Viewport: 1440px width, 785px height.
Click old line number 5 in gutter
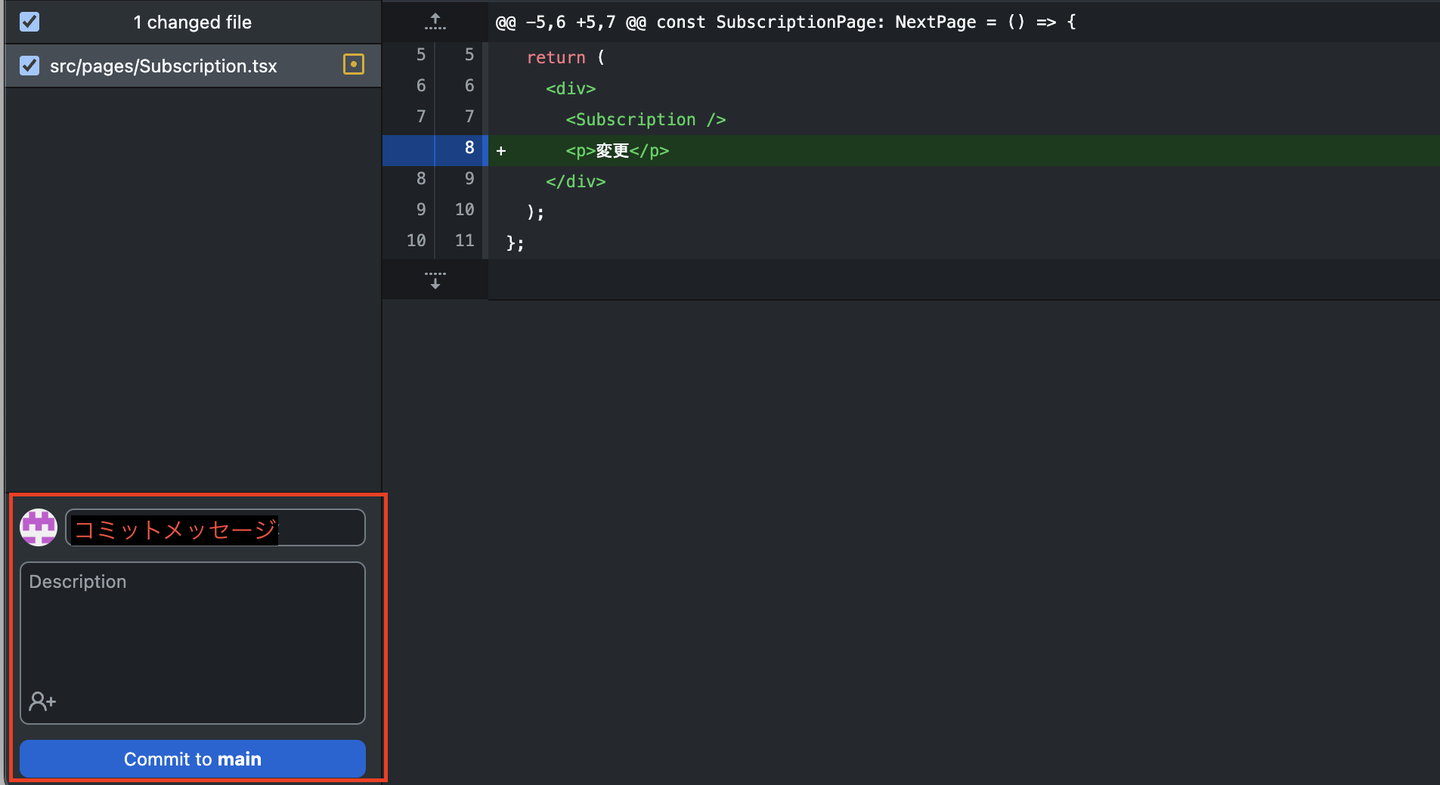tap(420, 56)
